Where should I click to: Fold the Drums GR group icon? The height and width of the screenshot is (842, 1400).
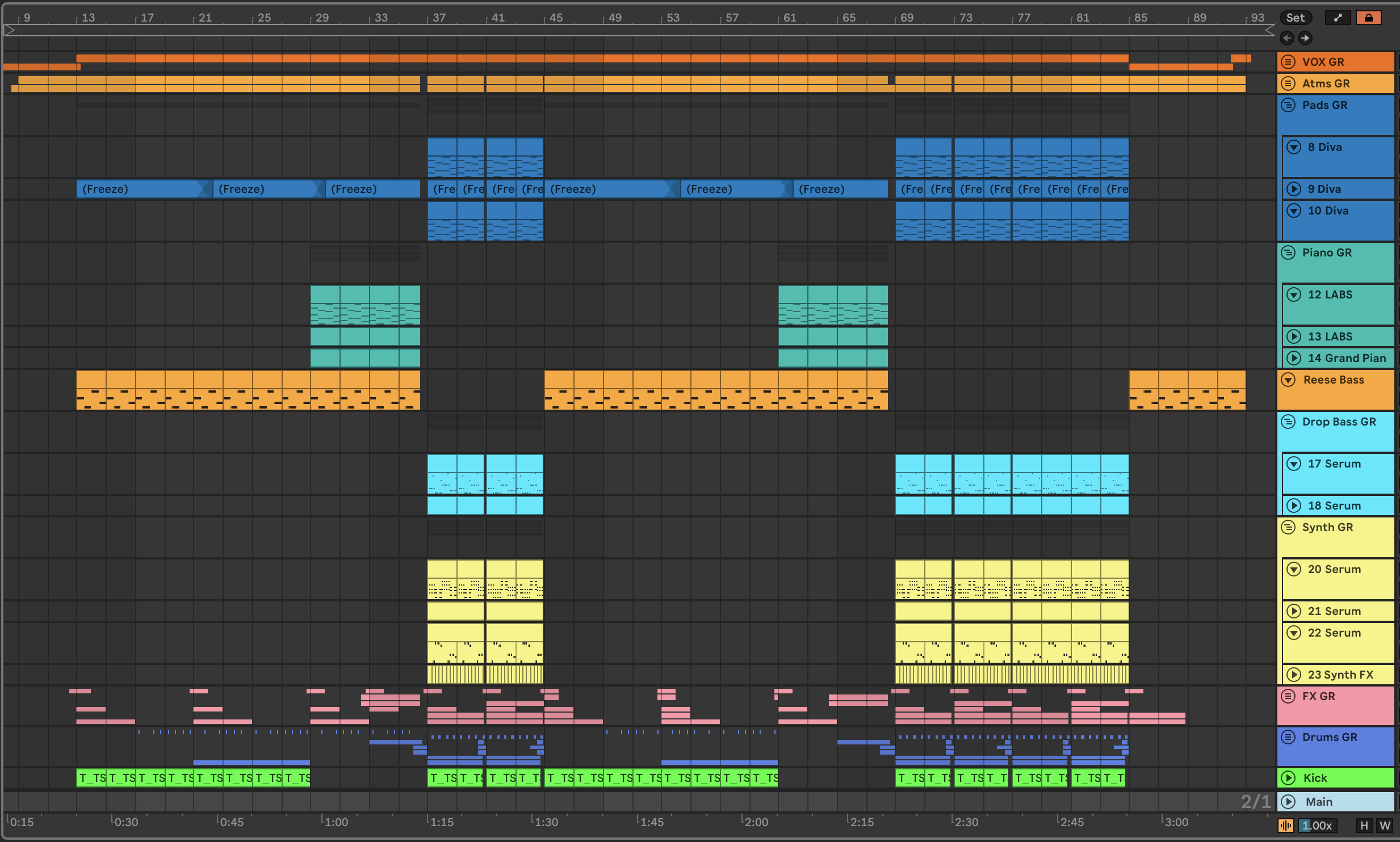1288,737
